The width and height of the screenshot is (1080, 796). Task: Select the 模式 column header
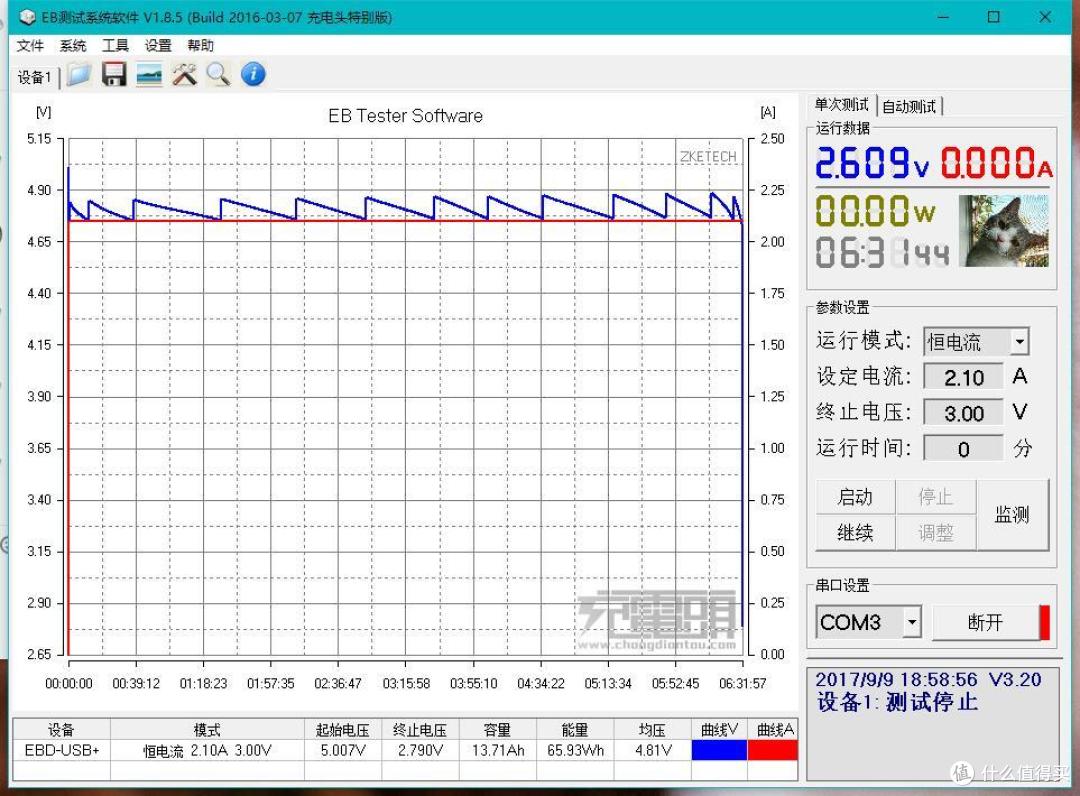(x=207, y=729)
